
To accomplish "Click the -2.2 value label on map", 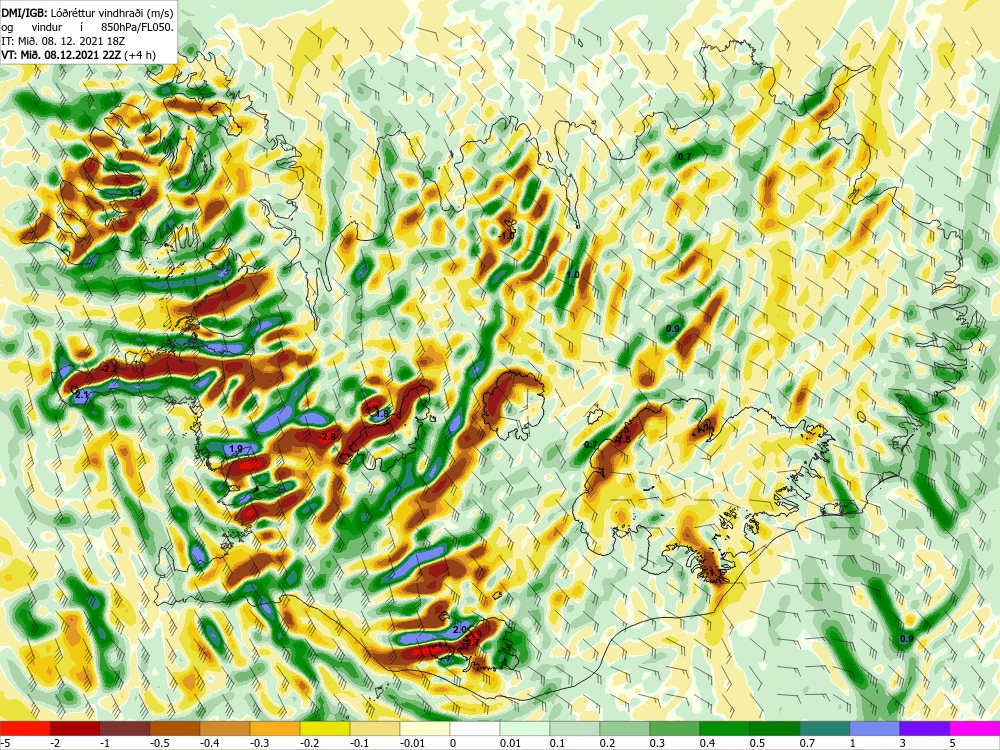I will (110, 369).
